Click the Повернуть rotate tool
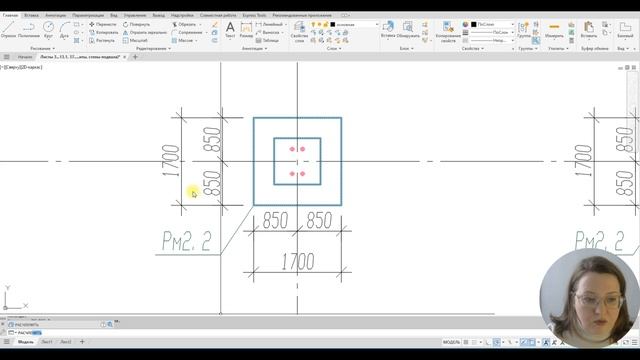 tap(136, 24)
